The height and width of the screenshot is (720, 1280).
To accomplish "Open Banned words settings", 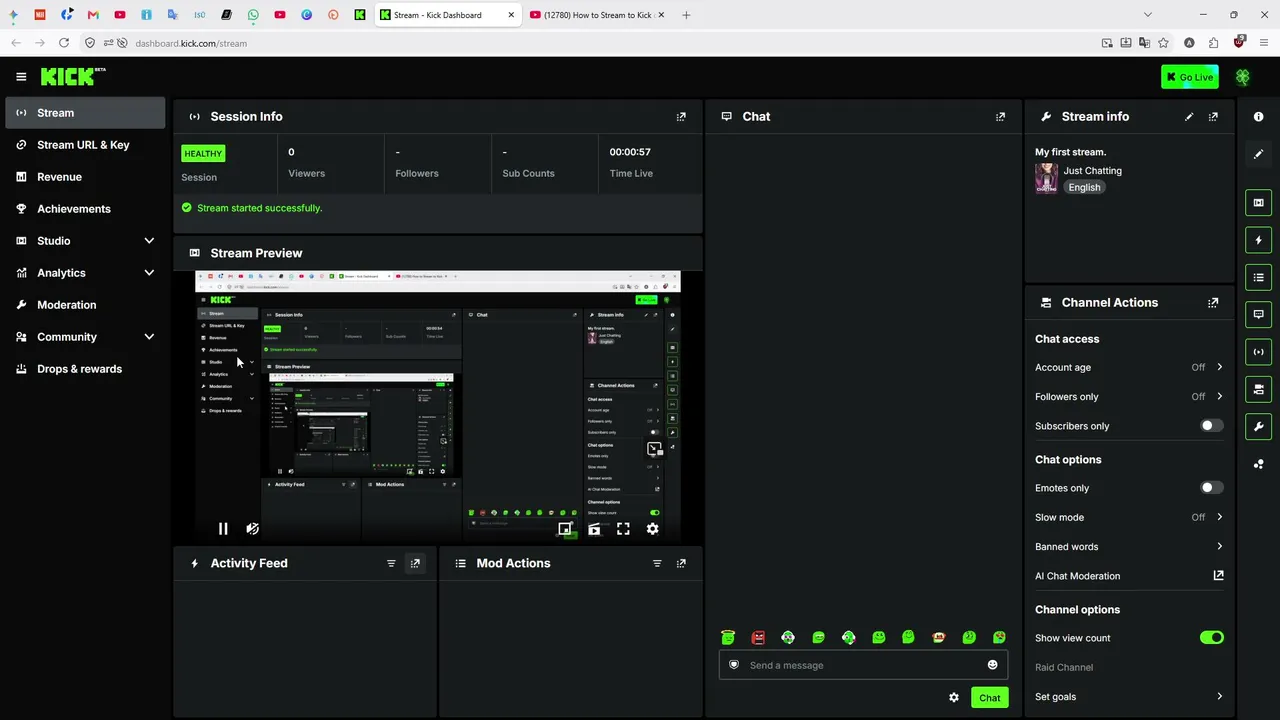I will [x=1129, y=547].
